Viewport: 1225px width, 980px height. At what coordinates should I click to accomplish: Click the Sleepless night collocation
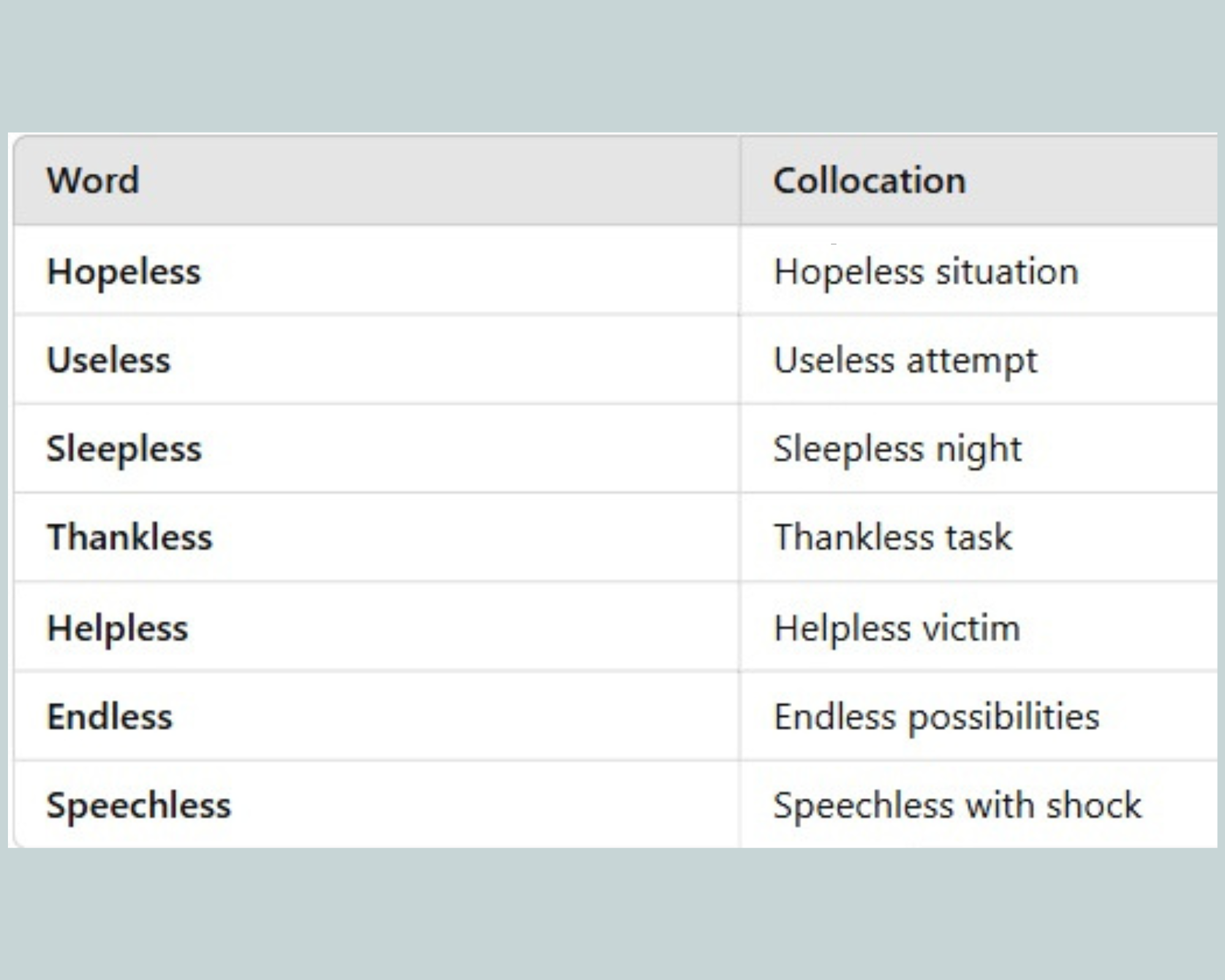897,449
